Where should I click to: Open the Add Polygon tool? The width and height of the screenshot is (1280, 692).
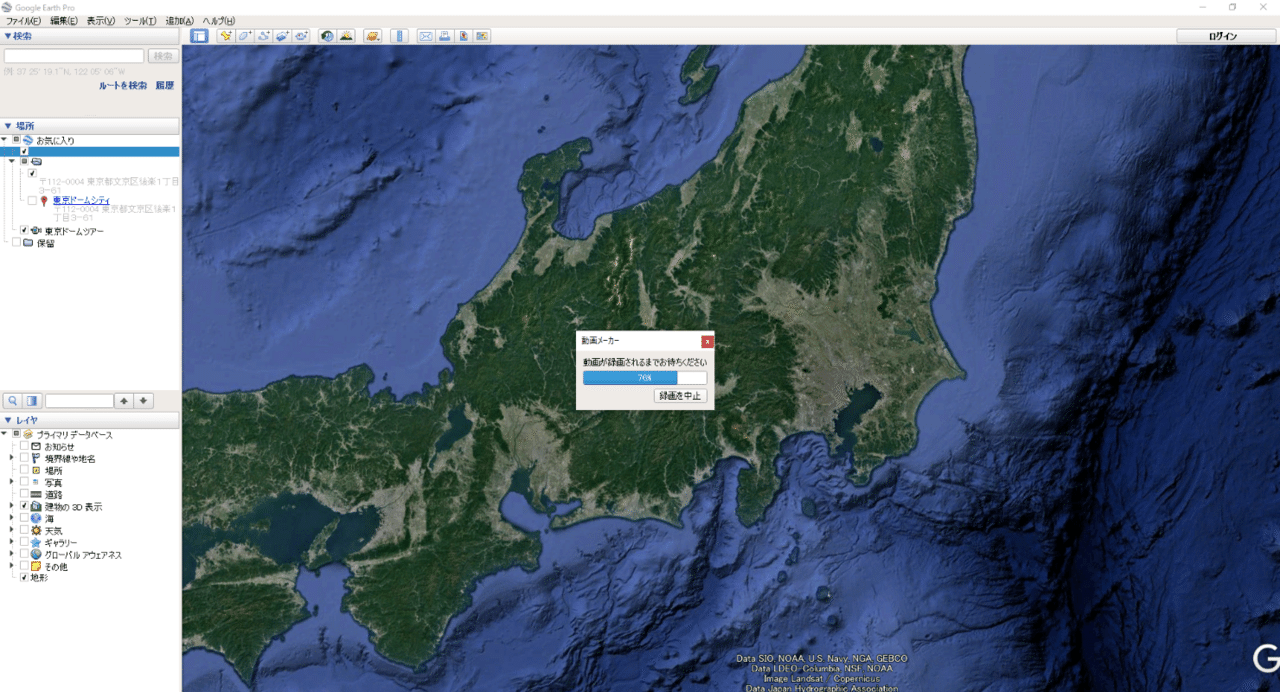243,36
